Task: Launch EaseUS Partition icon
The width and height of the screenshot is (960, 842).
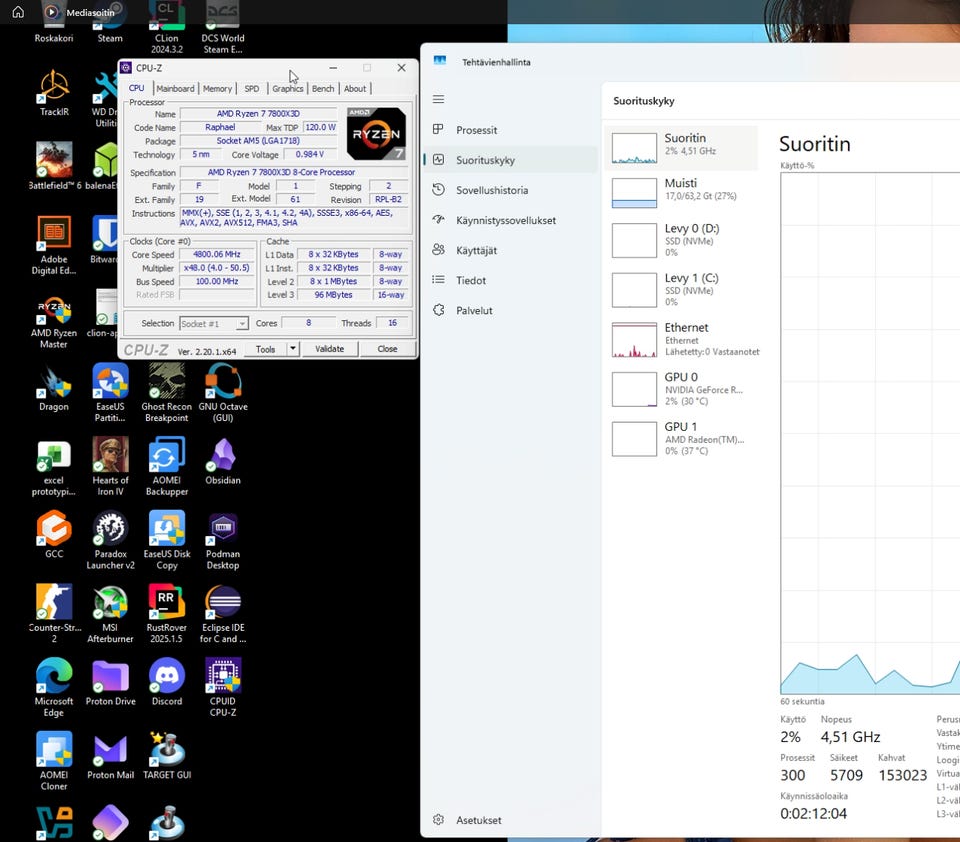Action: 110,392
